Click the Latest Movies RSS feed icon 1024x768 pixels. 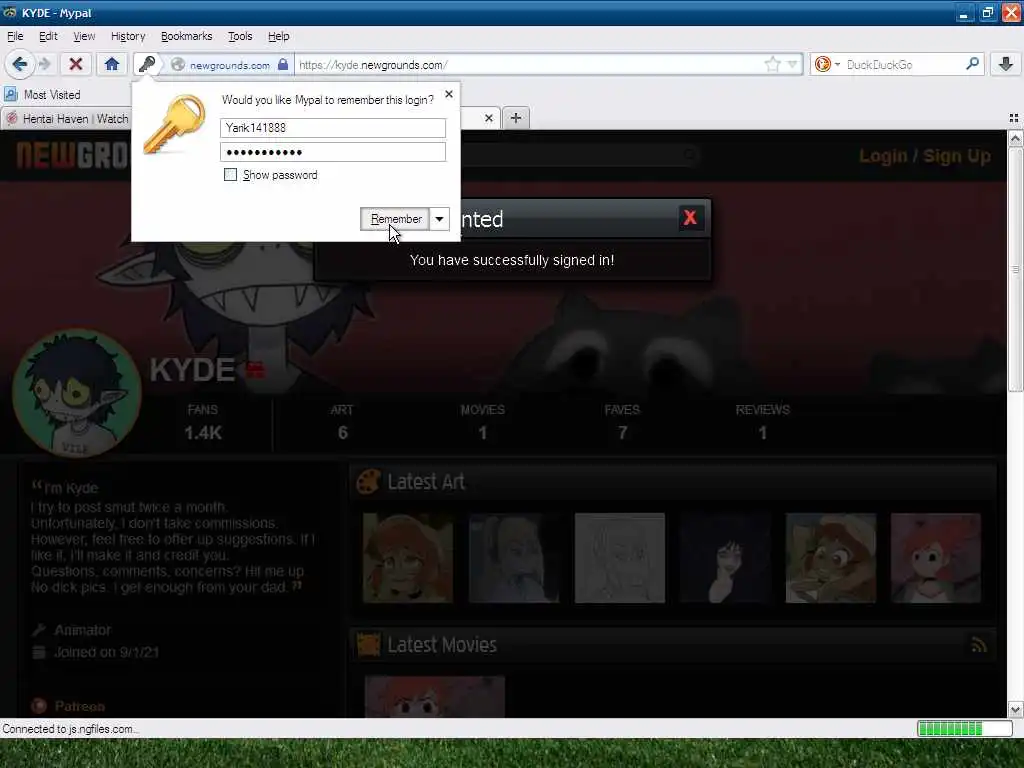[x=979, y=645]
